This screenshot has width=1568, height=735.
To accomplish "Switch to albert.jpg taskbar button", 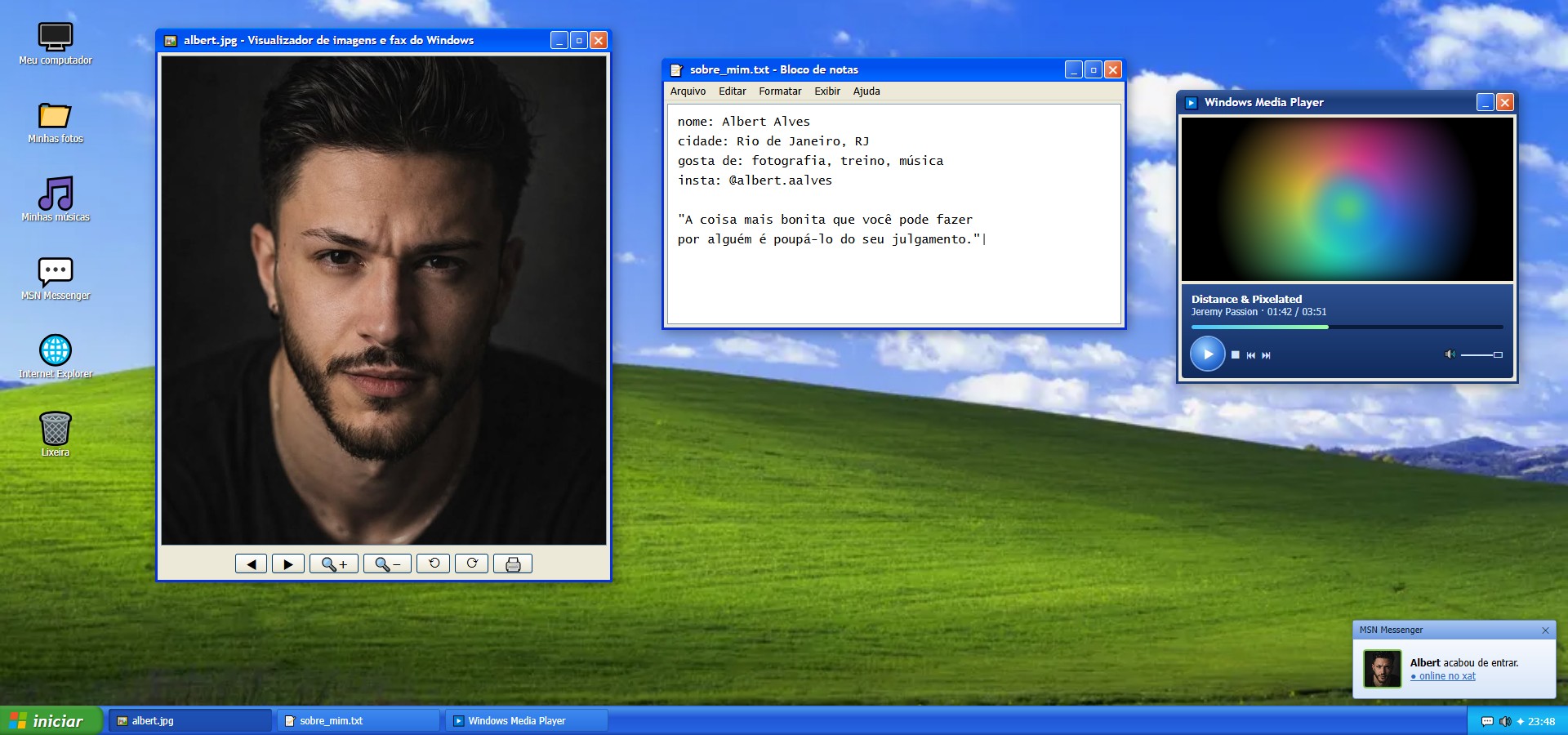I will (x=190, y=721).
